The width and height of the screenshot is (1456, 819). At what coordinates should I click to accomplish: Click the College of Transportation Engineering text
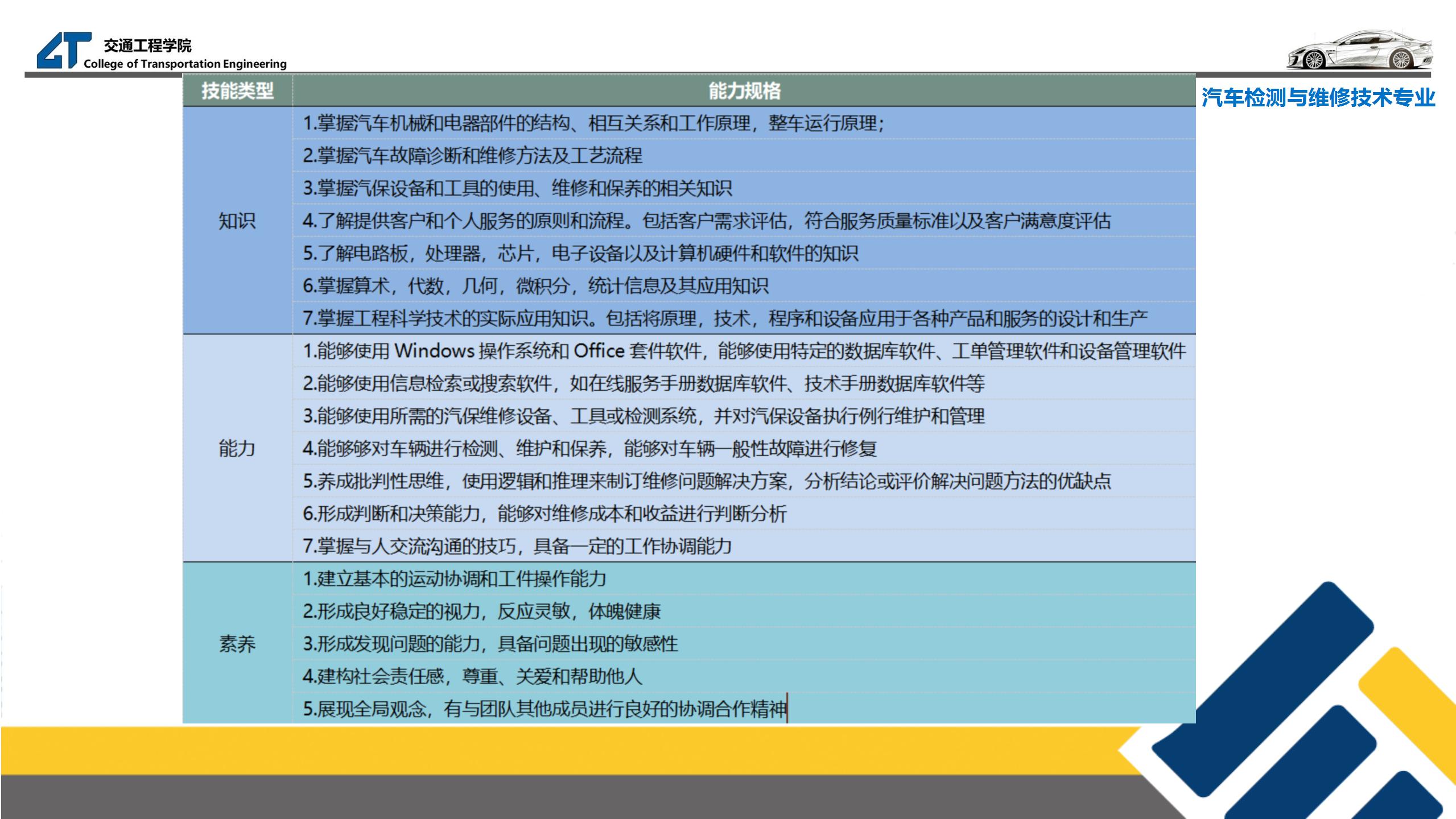pos(185,64)
